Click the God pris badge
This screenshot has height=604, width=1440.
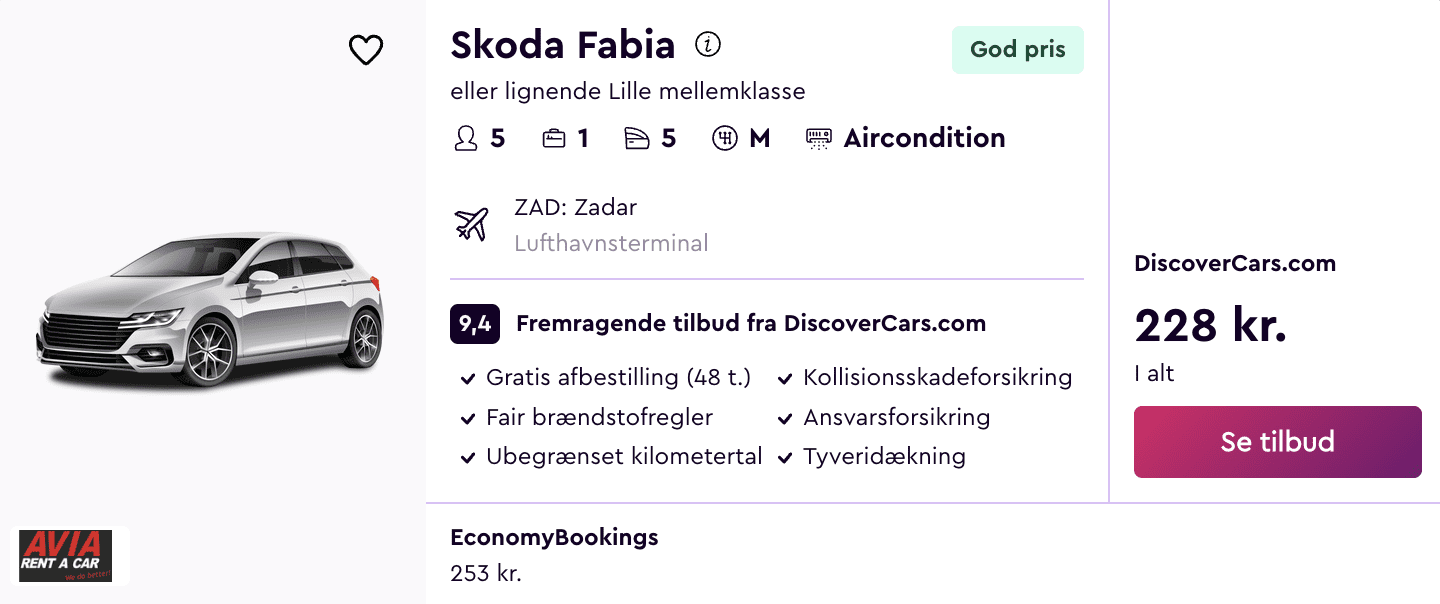pos(1017,50)
